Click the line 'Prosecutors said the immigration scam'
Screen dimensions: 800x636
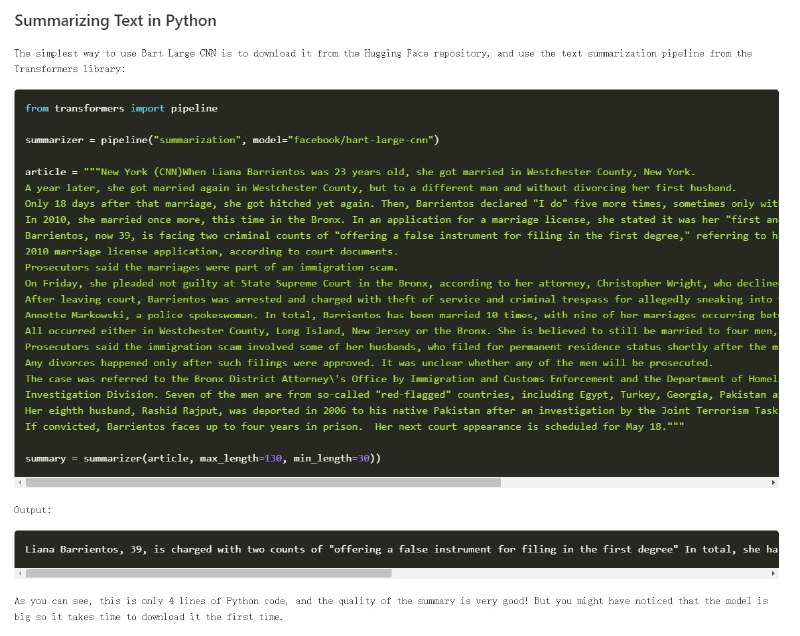pos(402,347)
